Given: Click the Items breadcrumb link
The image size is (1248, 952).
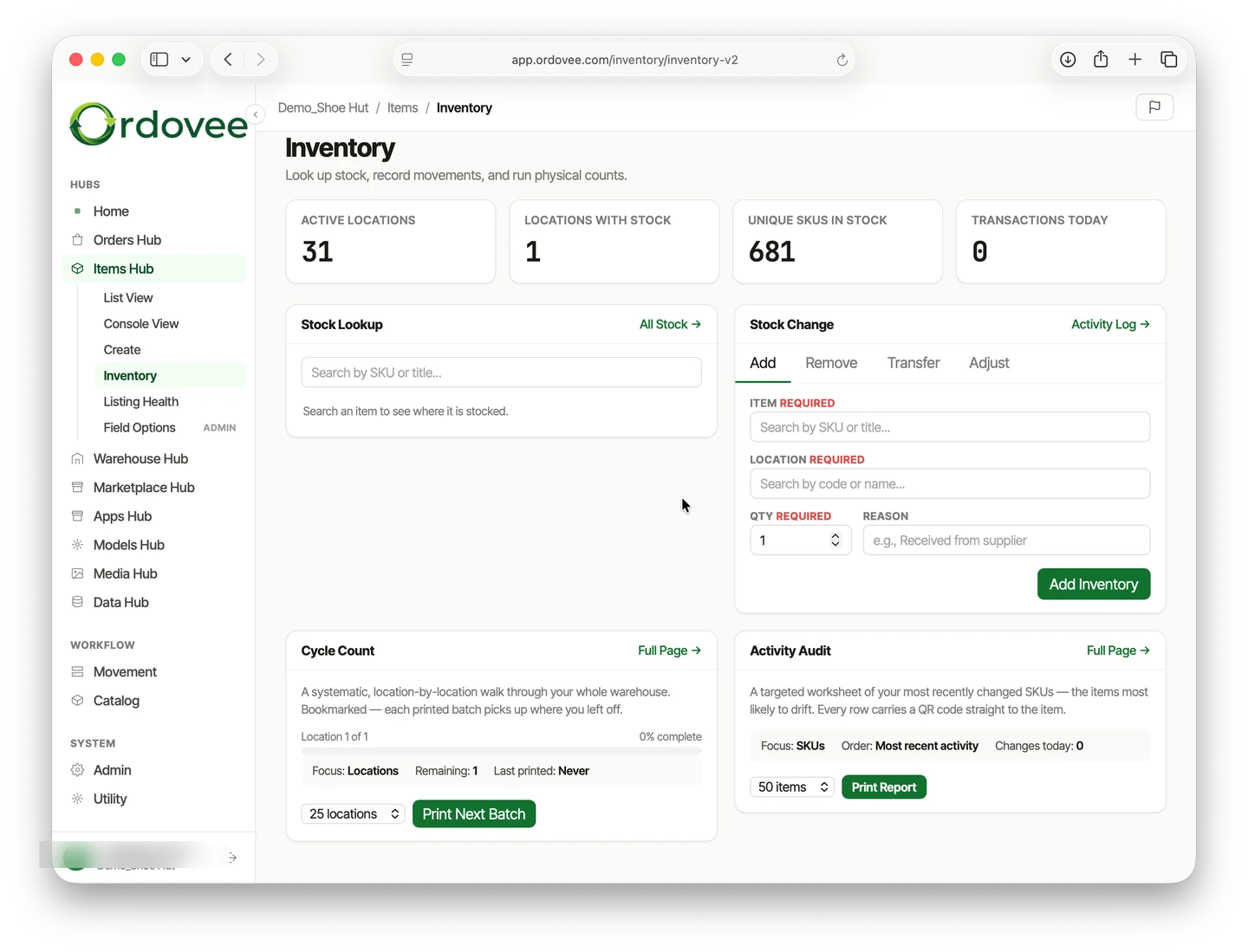Looking at the screenshot, I should [x=402, y=107].
